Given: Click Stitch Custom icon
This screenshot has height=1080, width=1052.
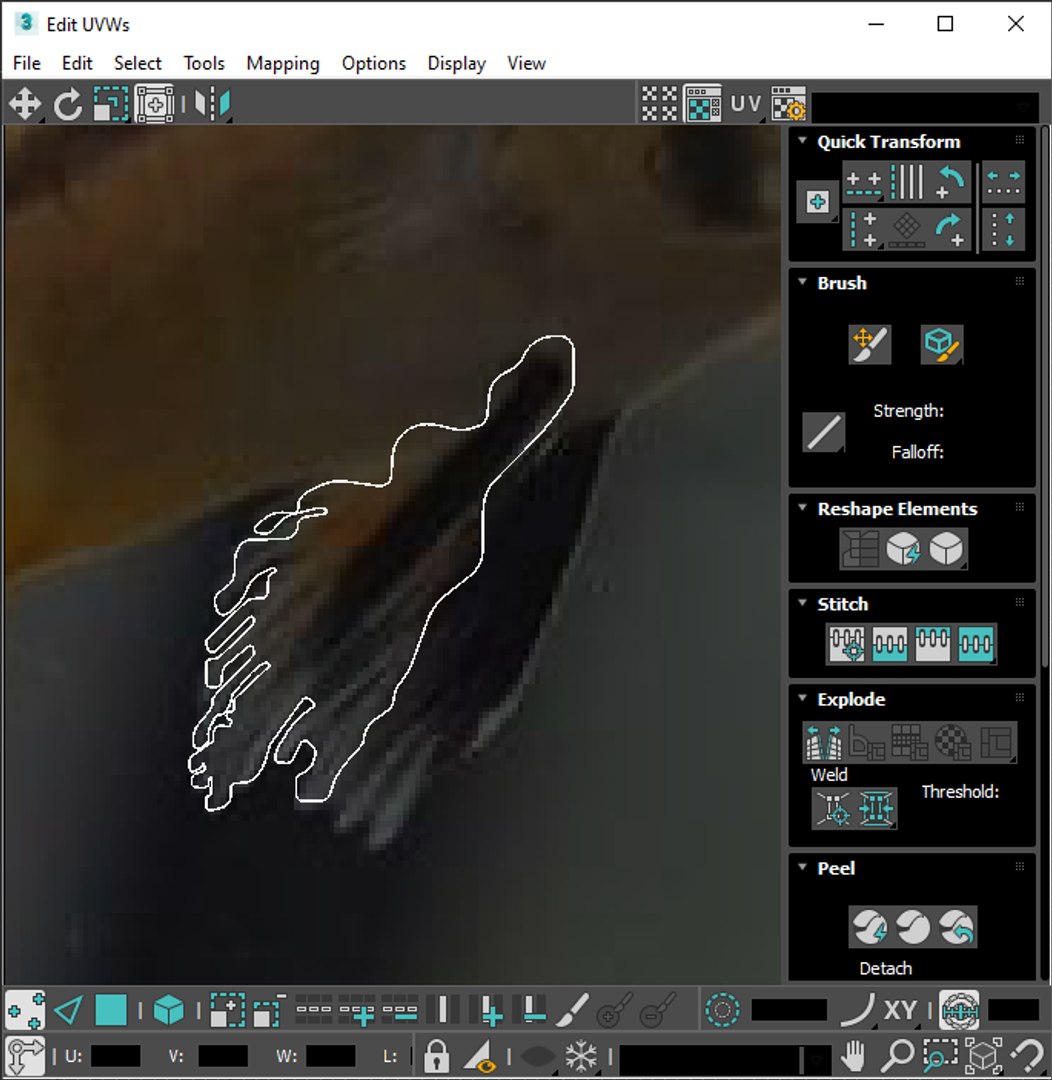Looking at the screenshot, I should tap(975, 644).
